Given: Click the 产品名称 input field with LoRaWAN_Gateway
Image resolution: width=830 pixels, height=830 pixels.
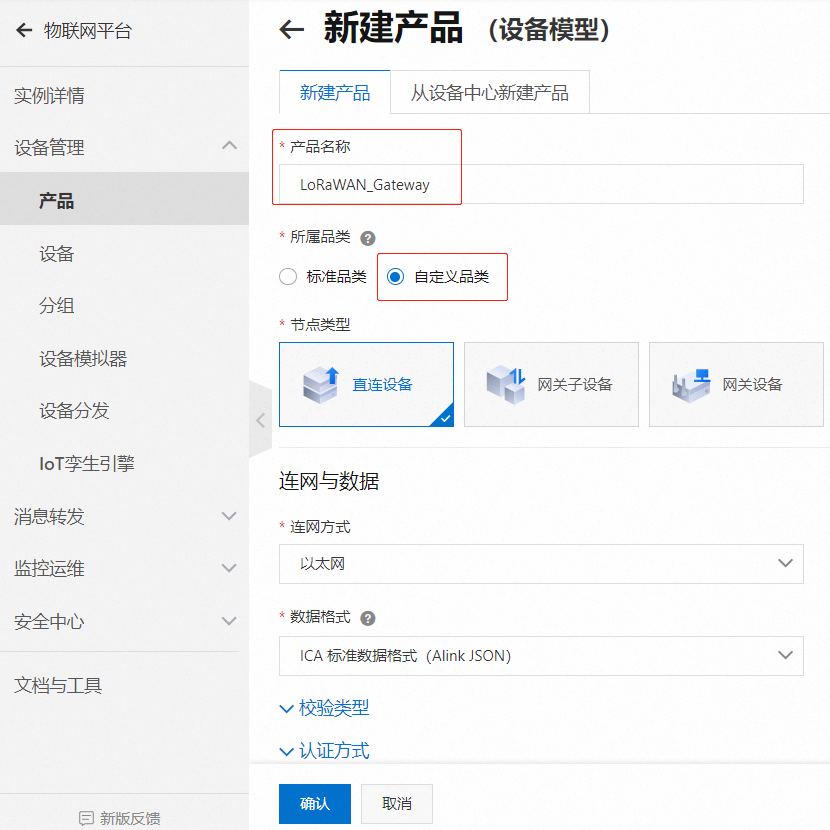Looking at the screenshot, I should (541, 184).
